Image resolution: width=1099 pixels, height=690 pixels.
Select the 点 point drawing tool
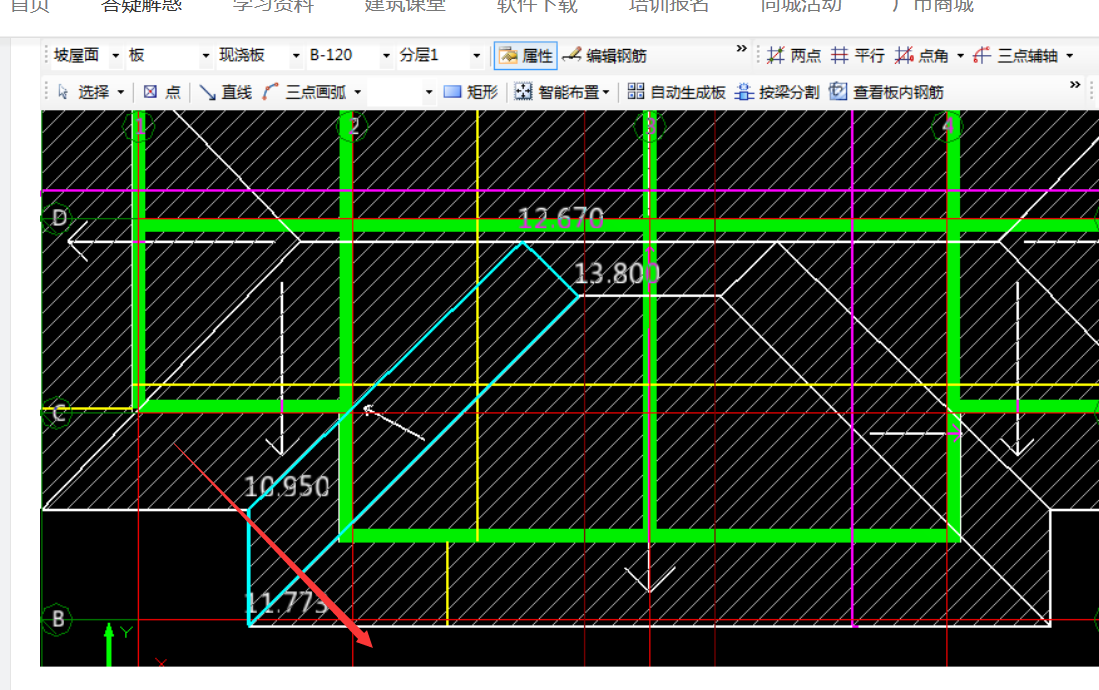click(162, 92)
